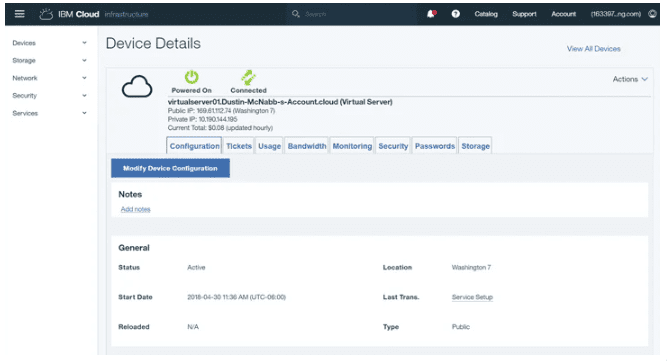Click the Current Total $0.08 text
Screen dimensions: 667x361
tap(220, 128)
